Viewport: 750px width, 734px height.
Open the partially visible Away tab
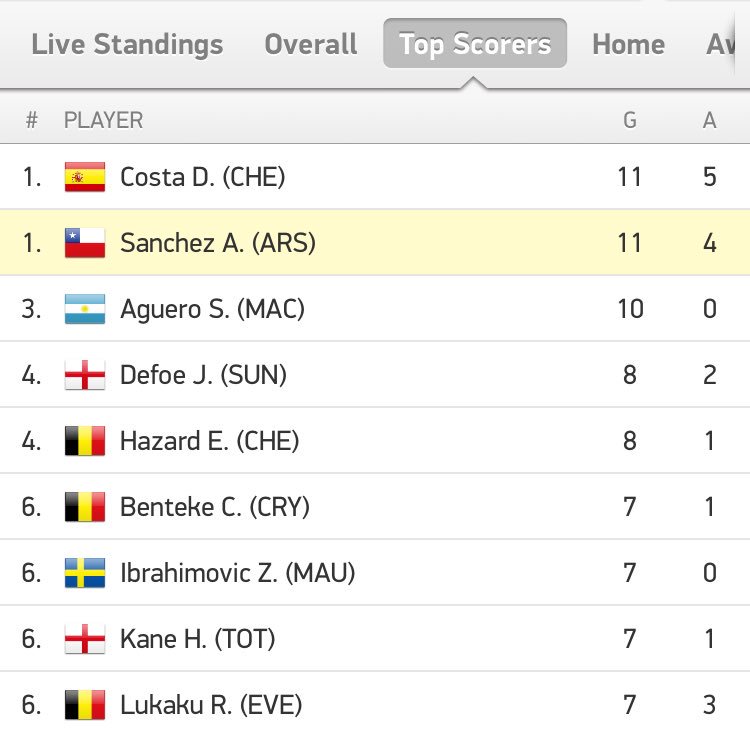pyautogui.click(x=720, y=44)
